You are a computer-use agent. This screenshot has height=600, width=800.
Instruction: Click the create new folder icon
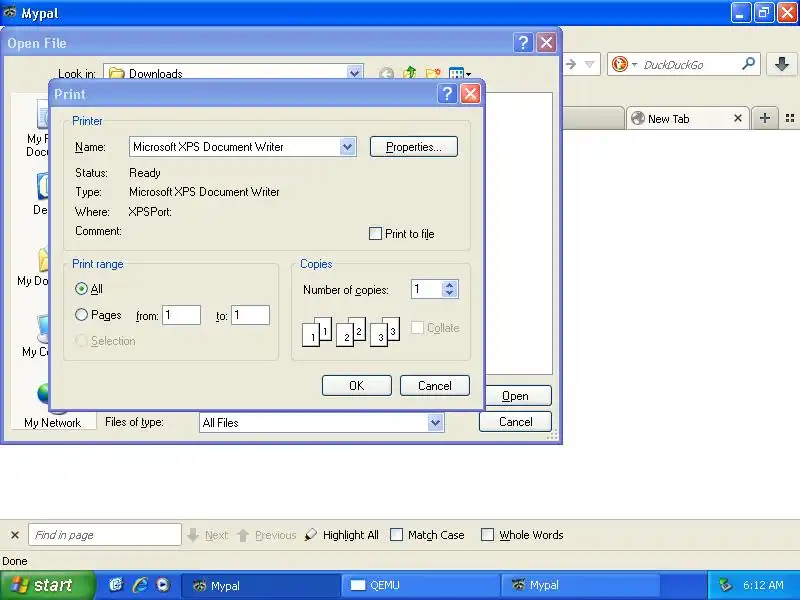tap(433, 73)
